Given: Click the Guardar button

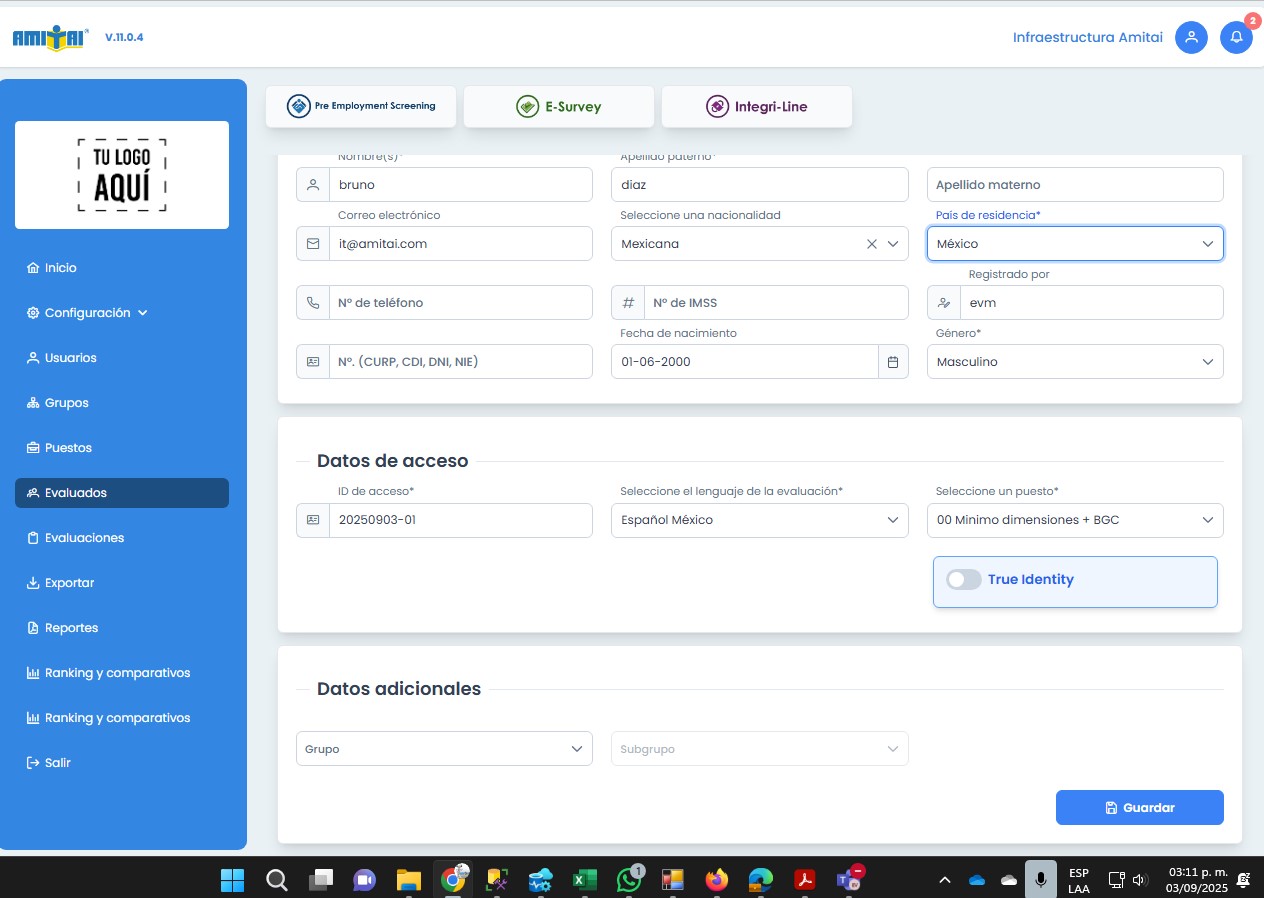Looking at the screenshot, I should pyautogui.click(x=1139, y=808).
